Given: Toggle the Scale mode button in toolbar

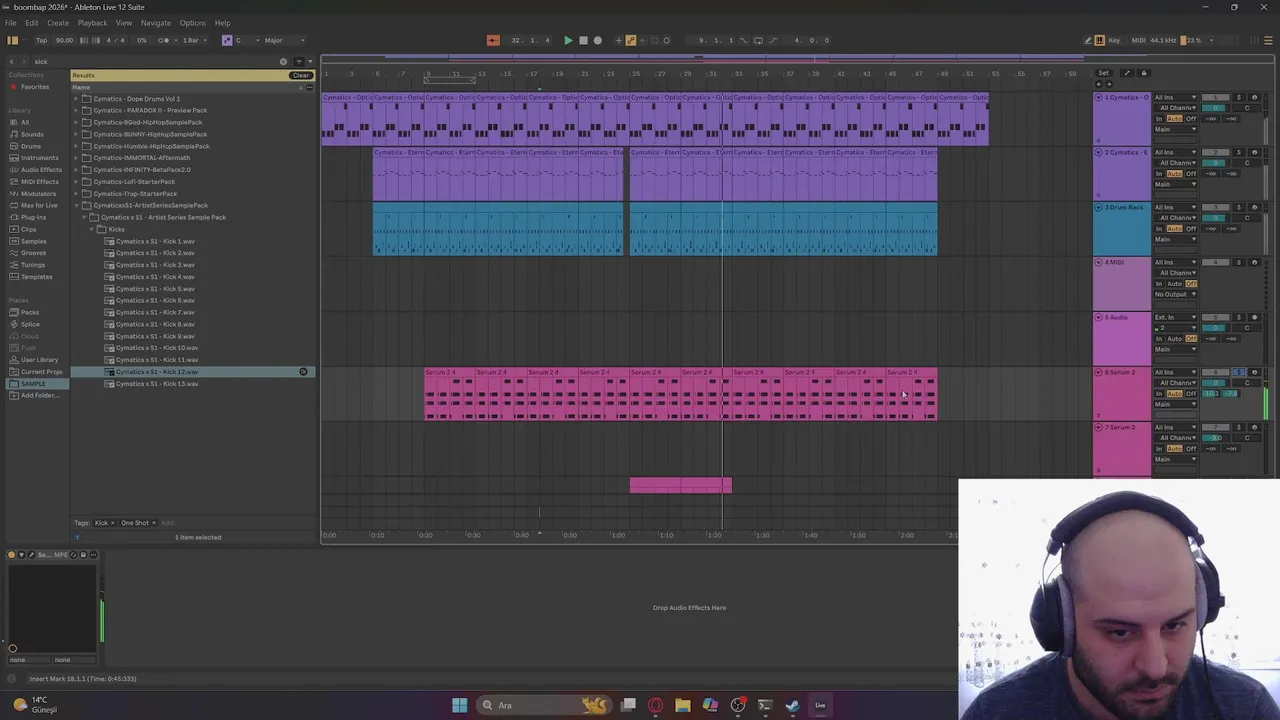Looking at the screenshot, I should (x=227, y=40).
